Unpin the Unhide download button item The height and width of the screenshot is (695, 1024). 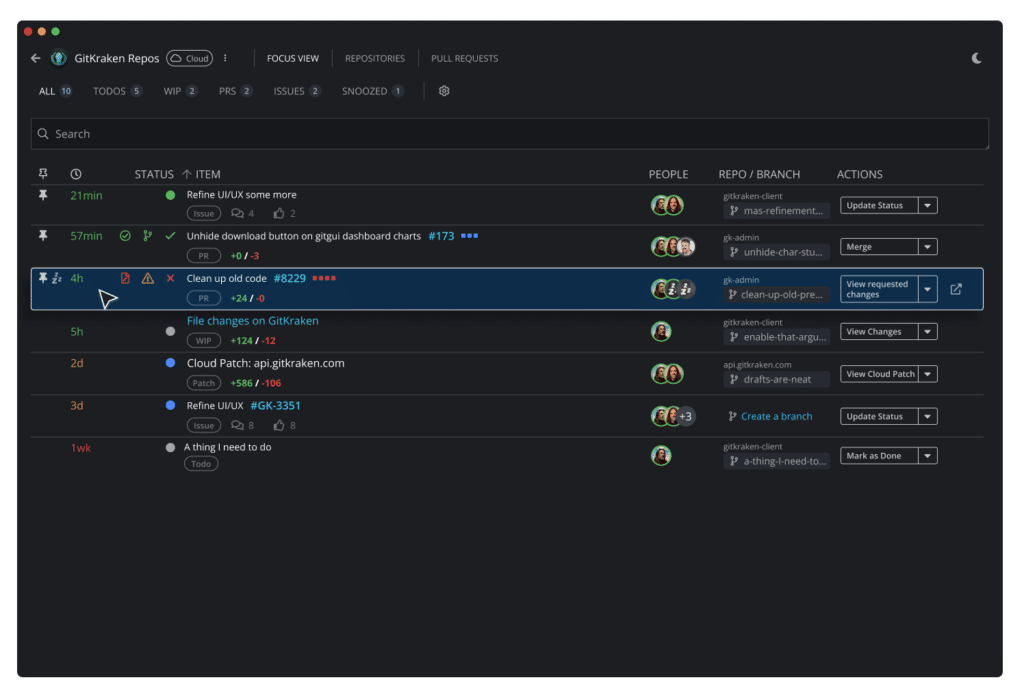(x=43, y=235)
